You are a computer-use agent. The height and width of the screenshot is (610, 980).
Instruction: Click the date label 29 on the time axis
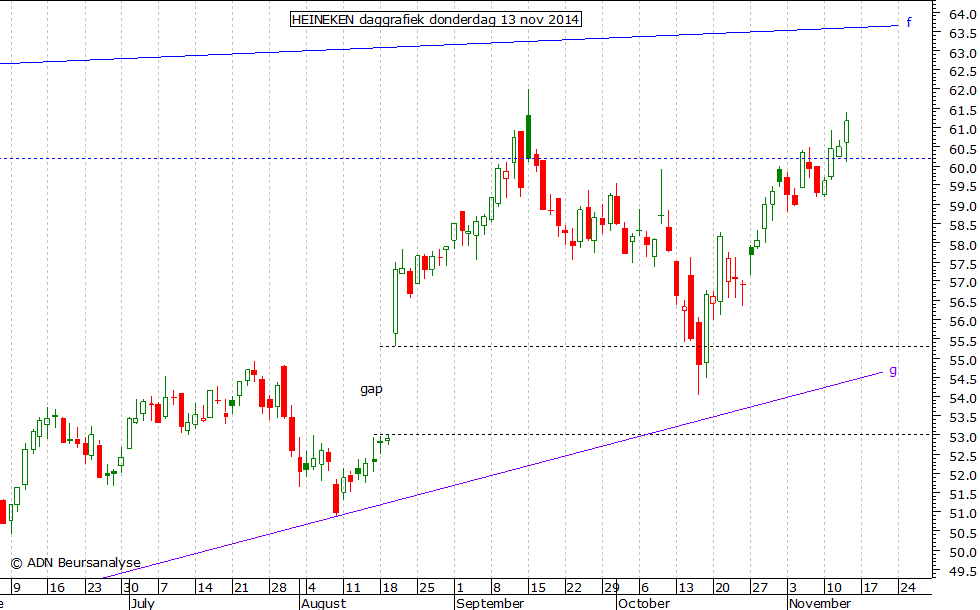(x=612, y=588)
